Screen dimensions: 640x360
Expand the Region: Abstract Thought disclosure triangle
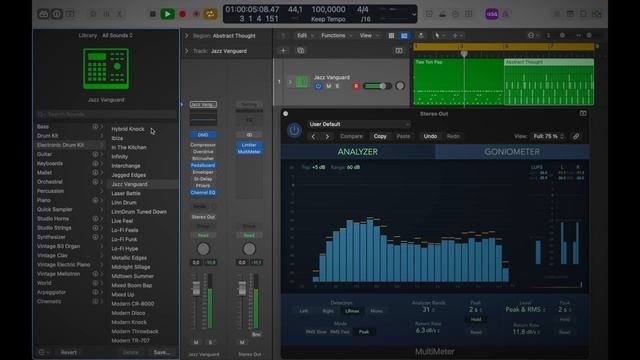187,36
